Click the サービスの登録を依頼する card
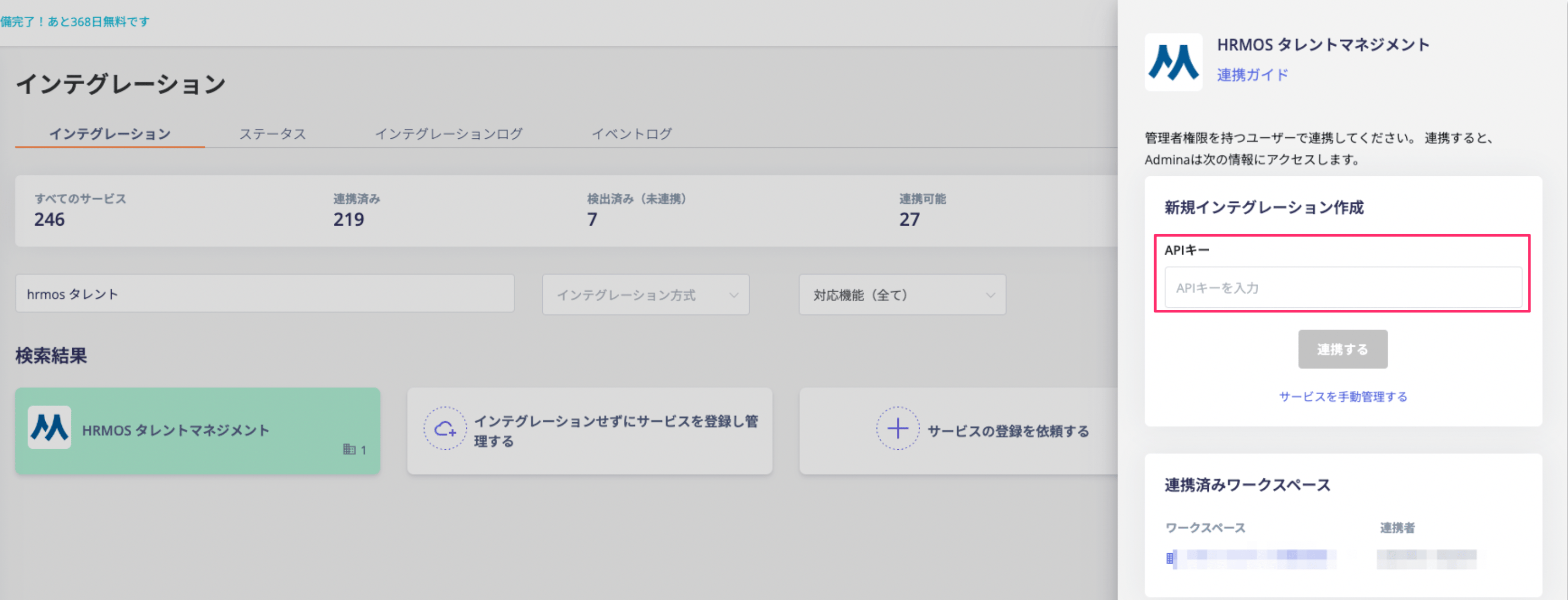The width and height of the screenshot is (1568, 600). [959, 431]
